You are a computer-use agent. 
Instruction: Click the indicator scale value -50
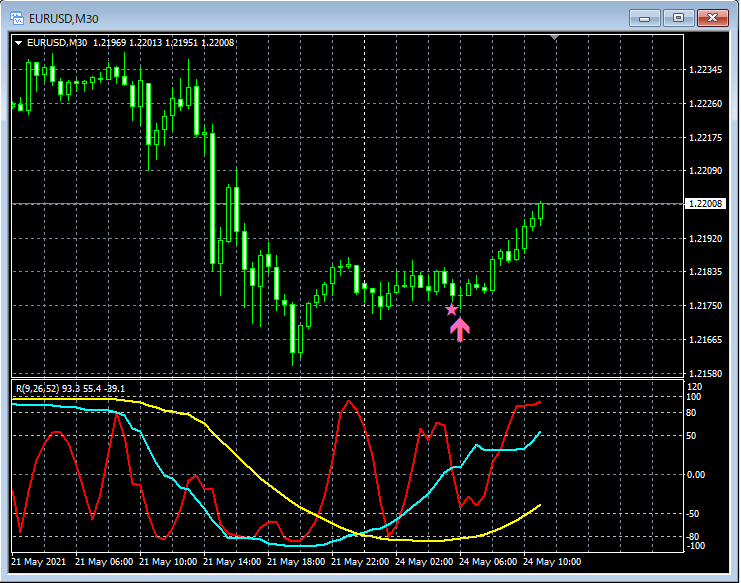point(692,514)
